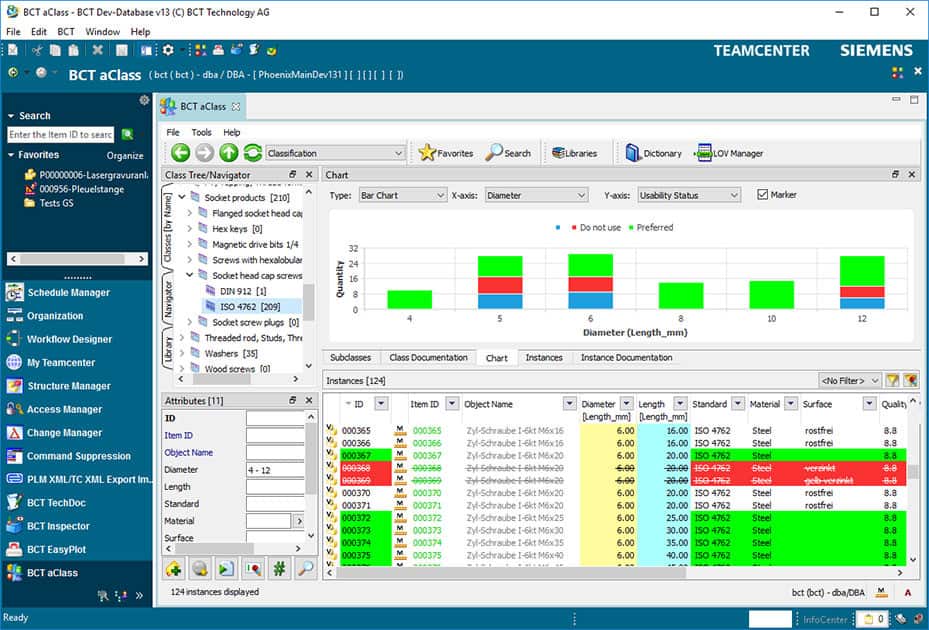Open the Search magnifier in aClass toolbar
This screenshot has width=929, height=630.
[x=508, y=153]
